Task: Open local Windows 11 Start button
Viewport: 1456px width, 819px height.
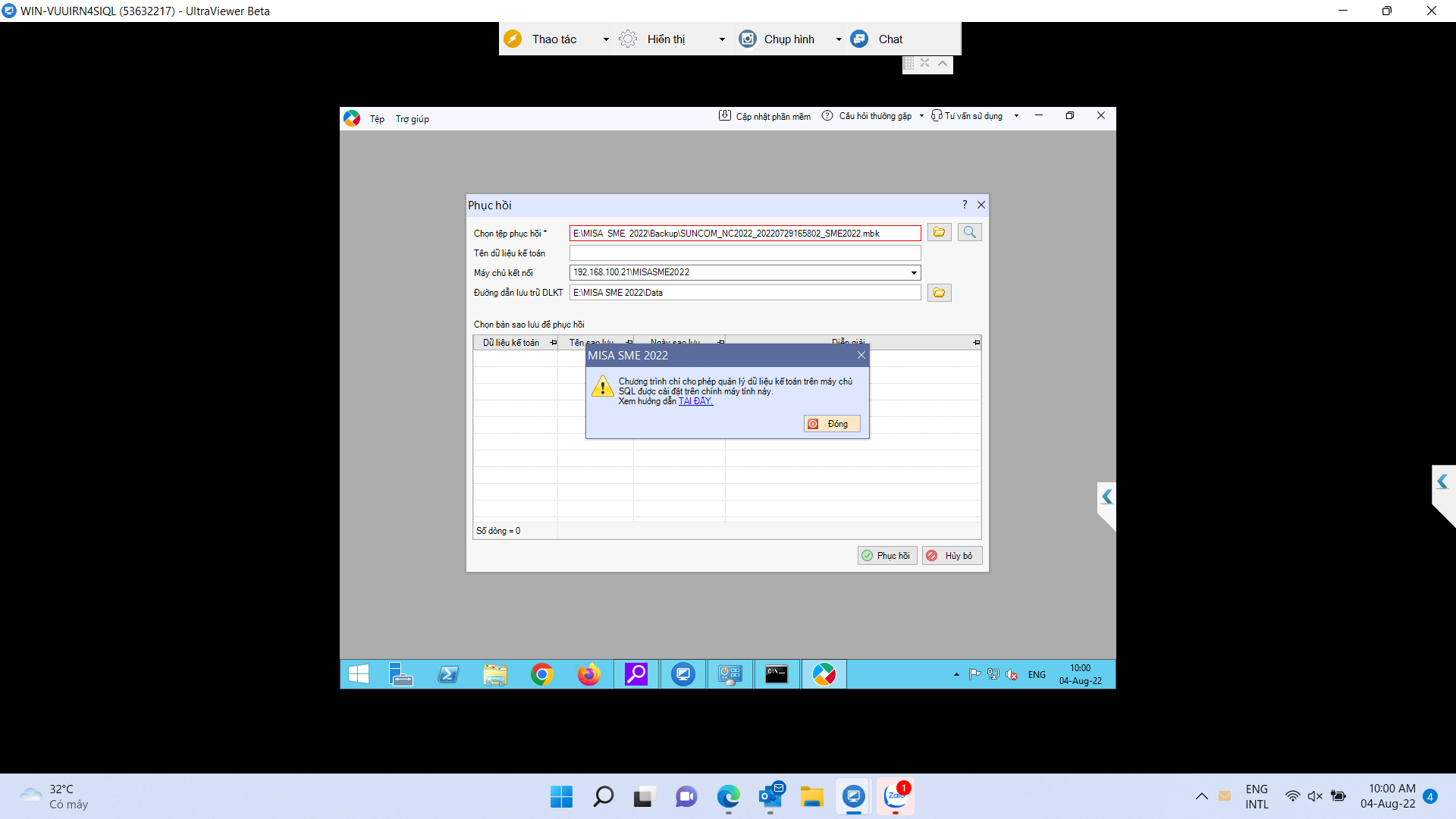Action: [x=562, y=797]
